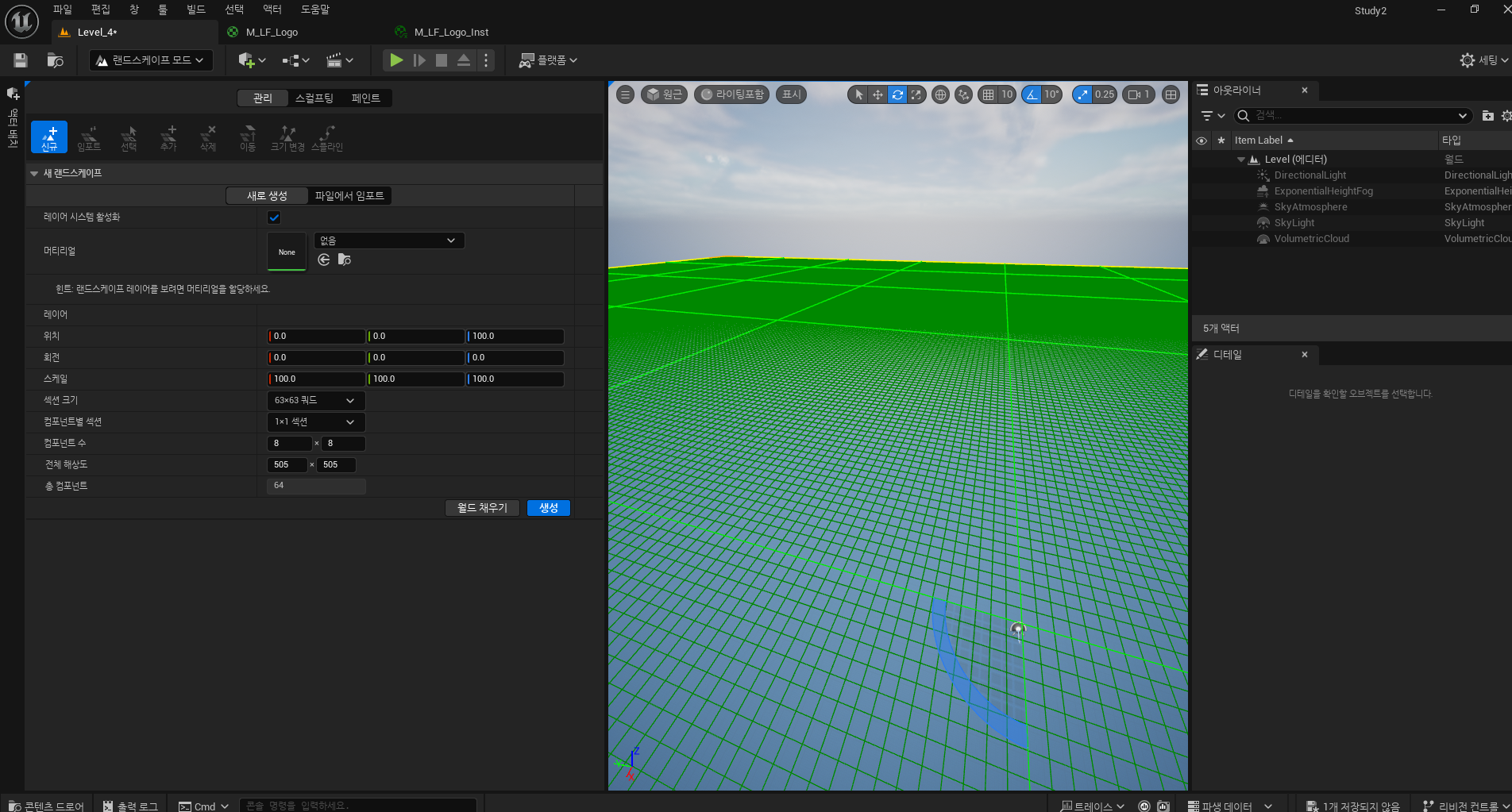Click the stop playback square button

click(x=442, y=60)
